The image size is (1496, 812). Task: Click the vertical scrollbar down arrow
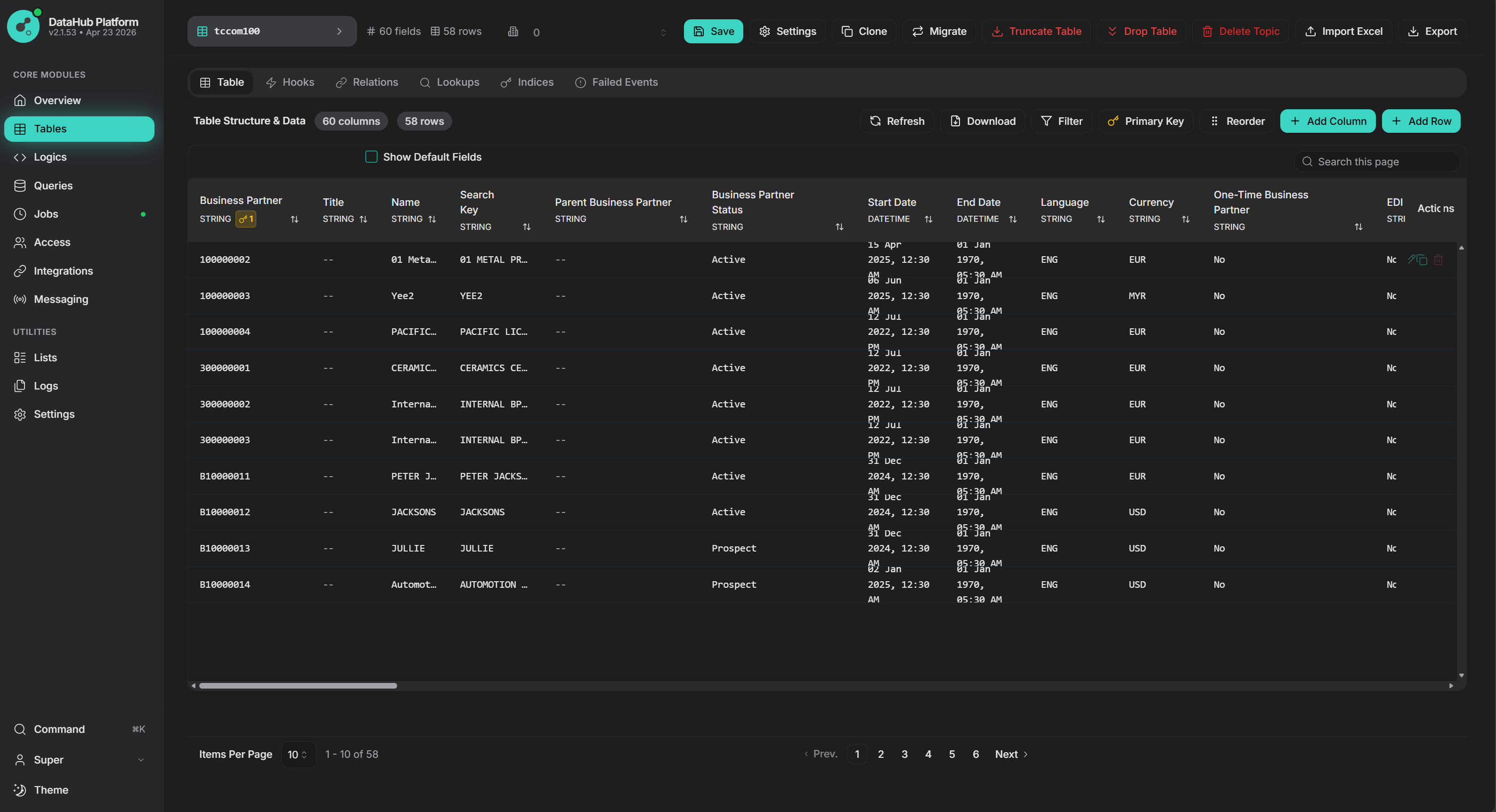[x=1461, y=675]
